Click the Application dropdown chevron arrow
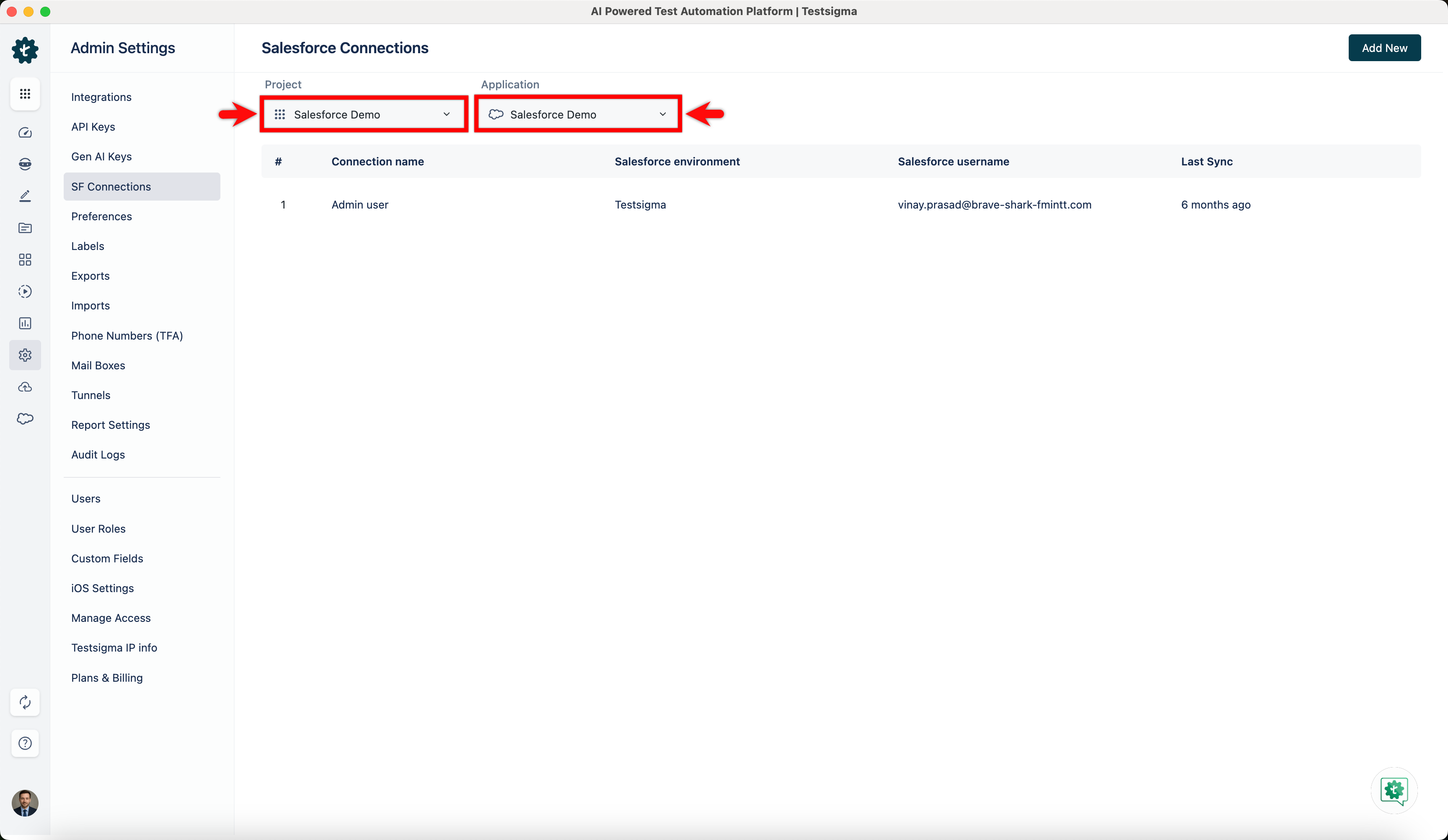1448x840 pixels. [x=662, y=114]
